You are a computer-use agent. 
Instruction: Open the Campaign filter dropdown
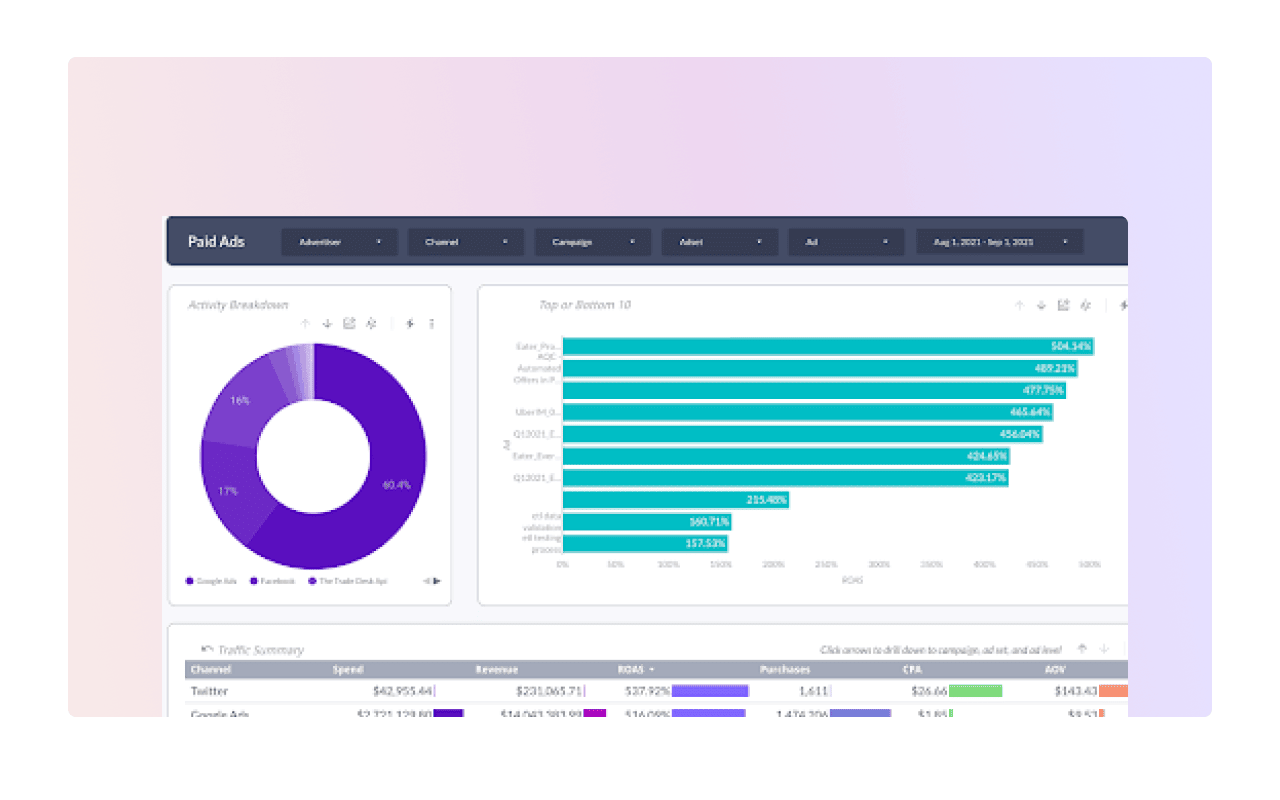coord(593,241)
